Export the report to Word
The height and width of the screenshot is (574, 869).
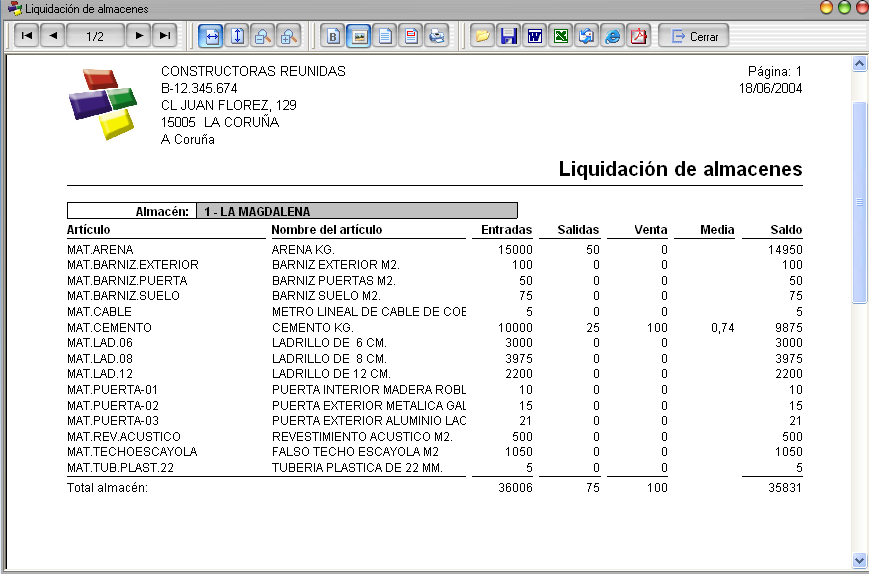[x=534, y=36]
